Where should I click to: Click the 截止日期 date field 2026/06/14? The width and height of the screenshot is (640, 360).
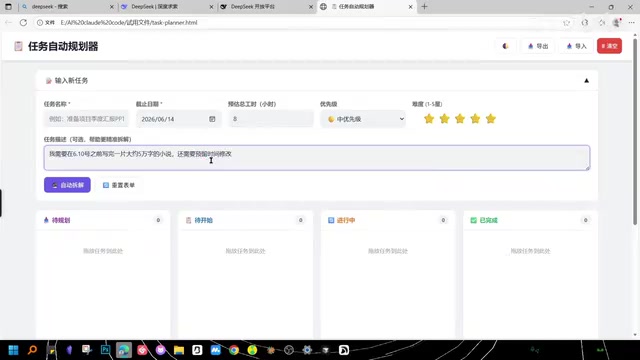coord(178,119)
